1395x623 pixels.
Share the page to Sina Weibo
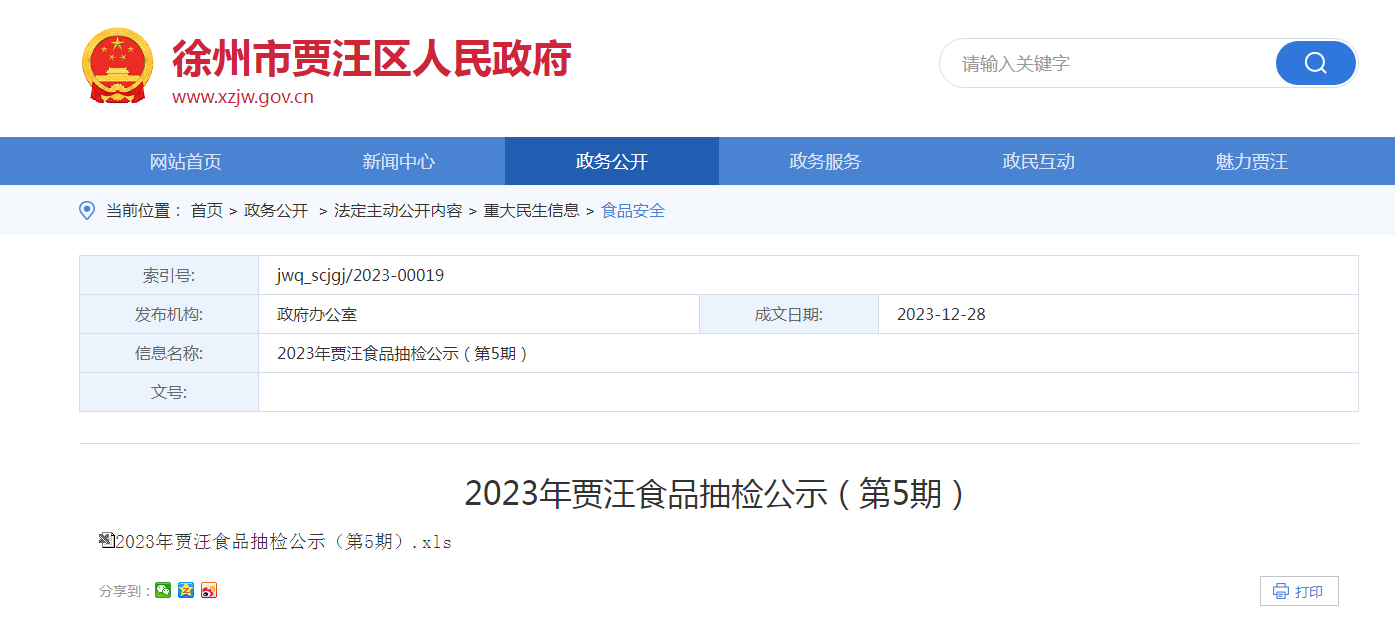click(209, 590)
